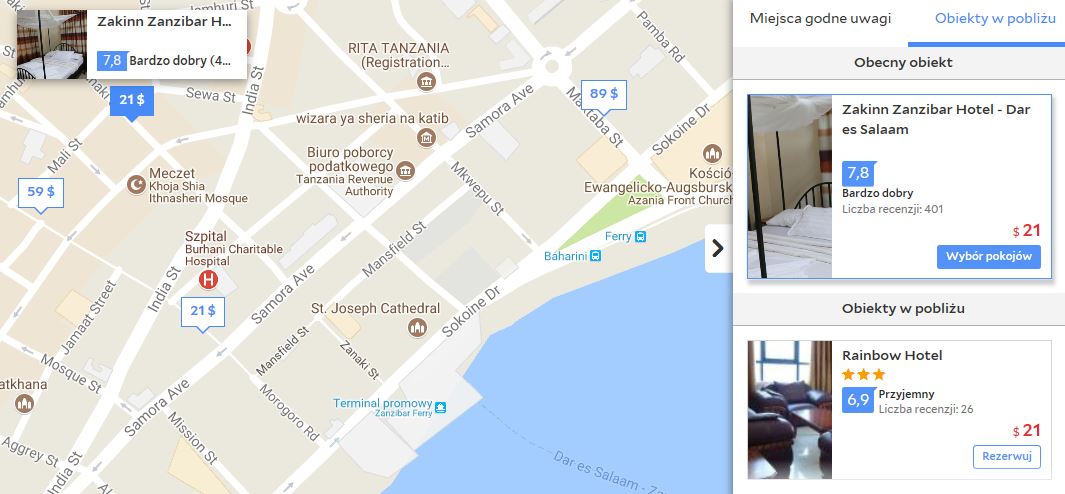Click the Ferry transit stop icon

coord(640,236)
